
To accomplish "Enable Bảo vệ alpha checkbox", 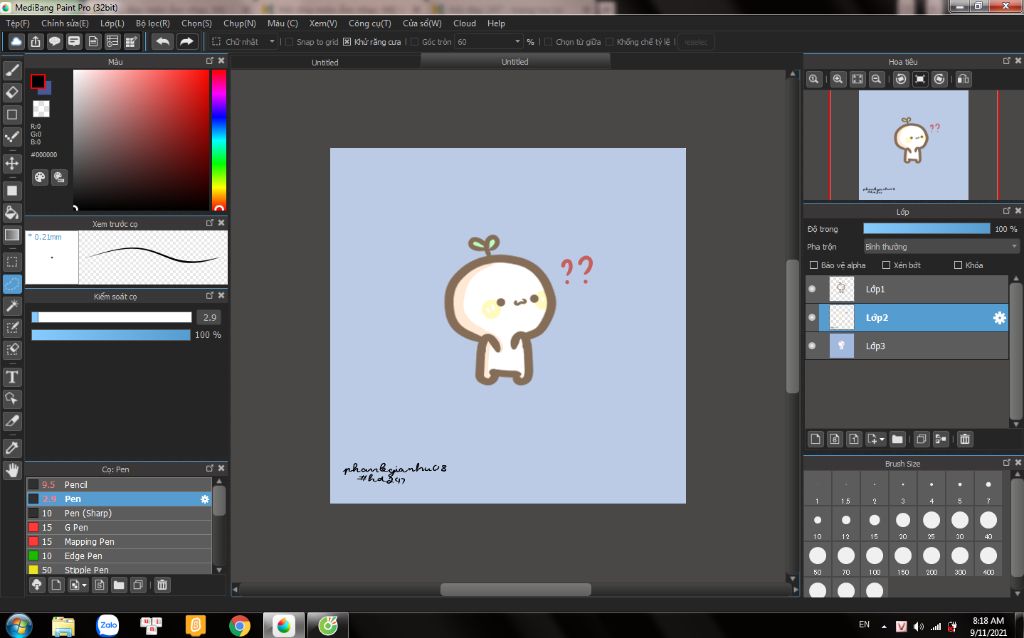I will (814, 265).
